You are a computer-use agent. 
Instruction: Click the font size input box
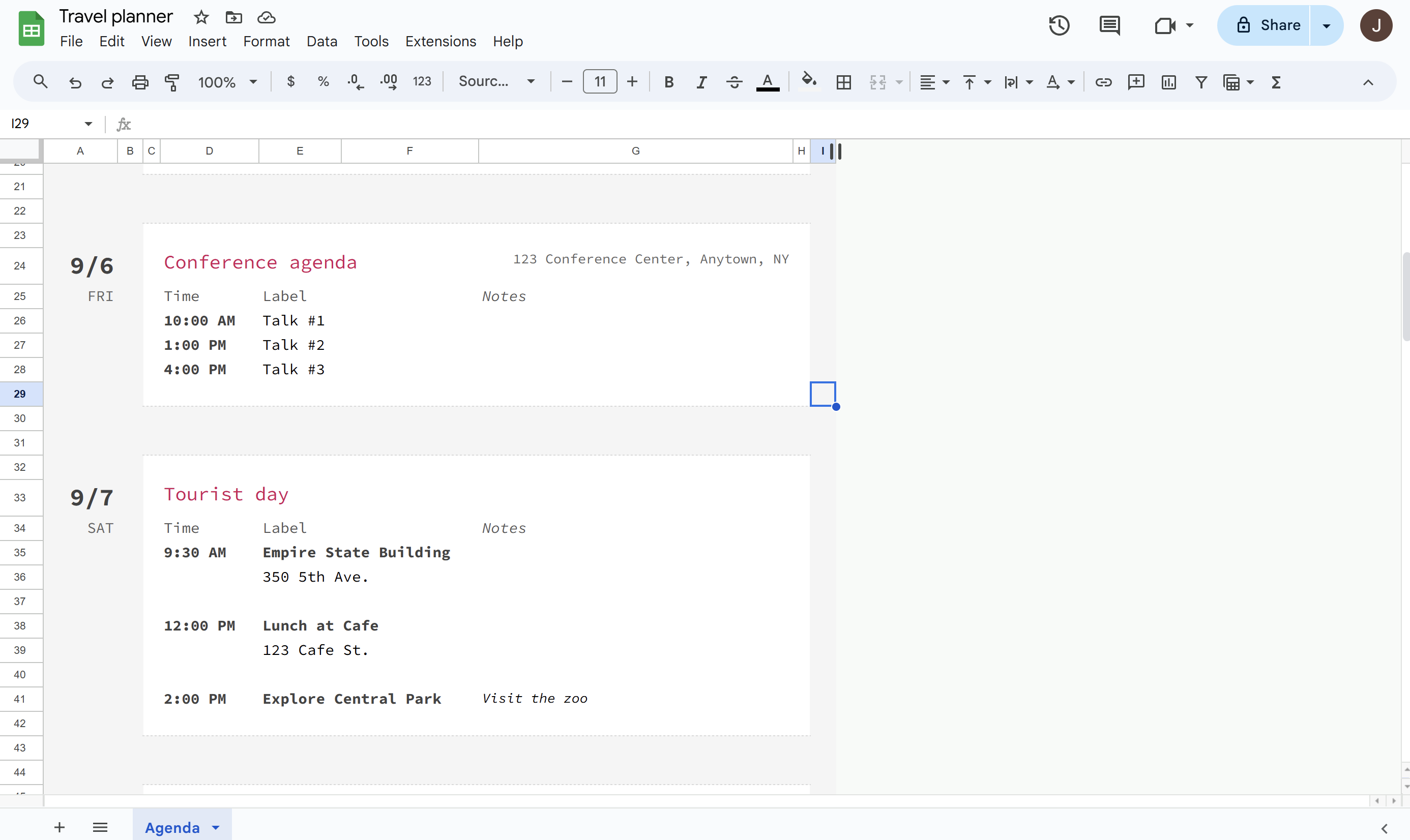pos(600,82)
